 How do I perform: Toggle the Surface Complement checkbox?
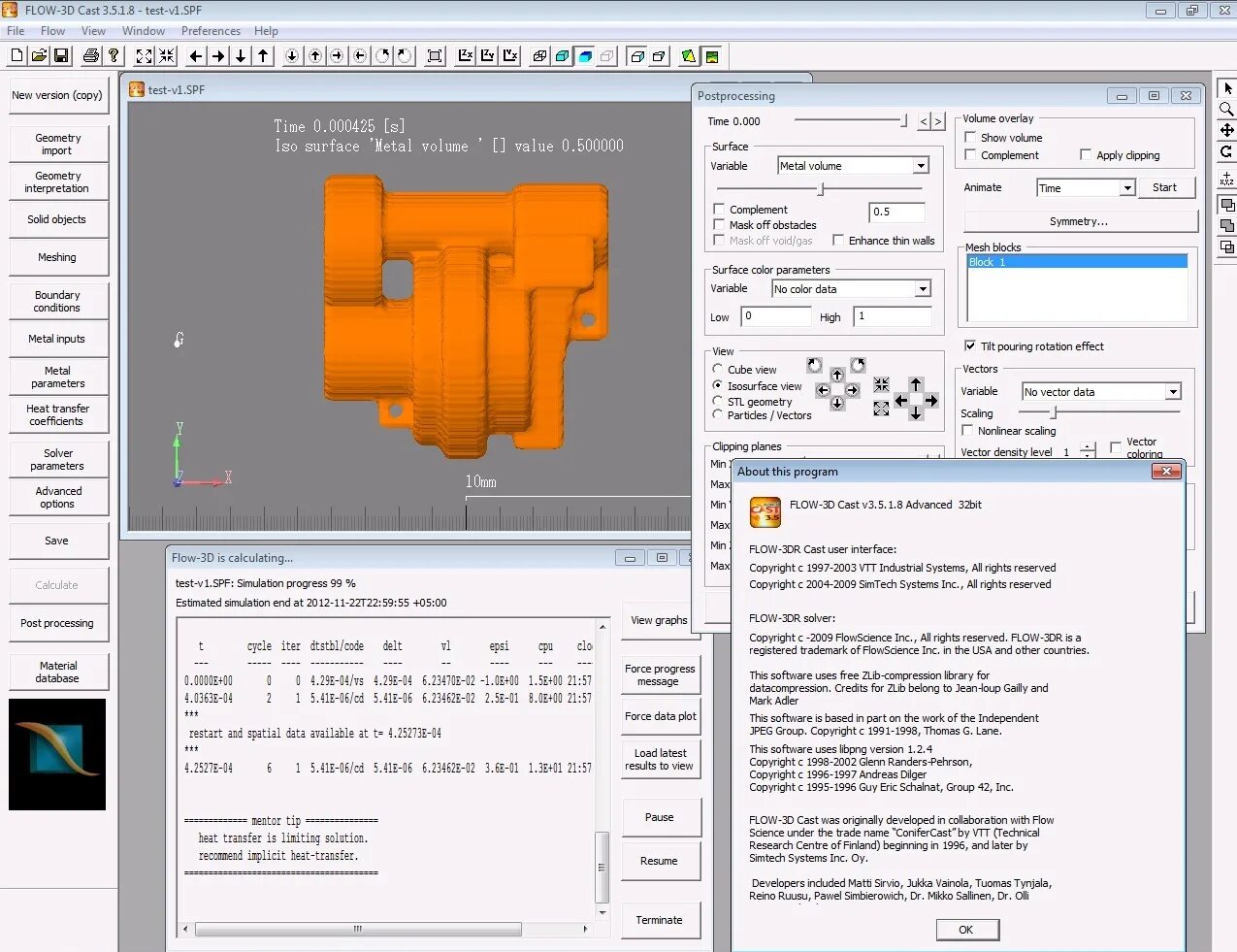719,210
